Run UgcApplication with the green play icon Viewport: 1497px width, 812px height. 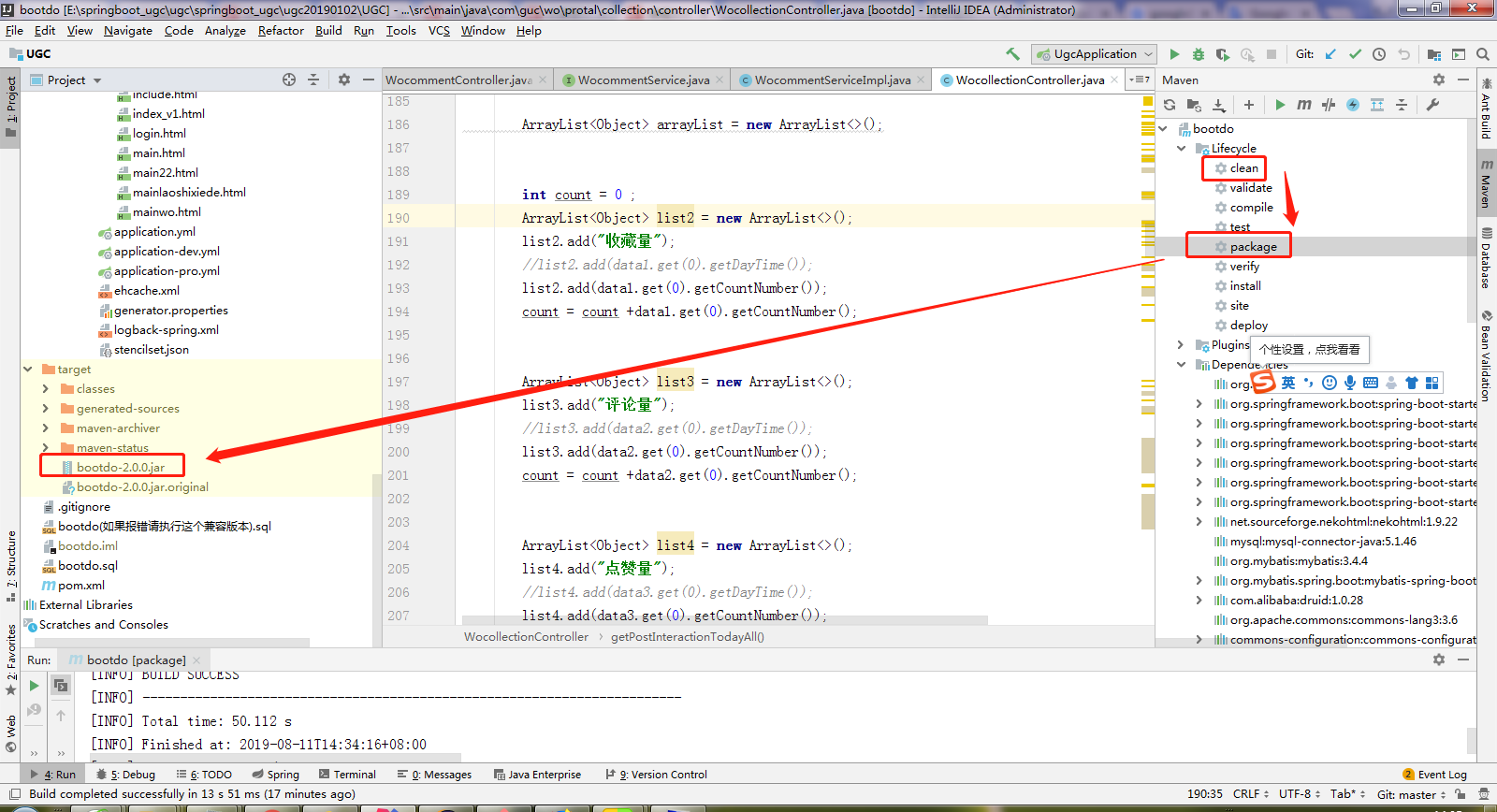(x=1174, y=54)
